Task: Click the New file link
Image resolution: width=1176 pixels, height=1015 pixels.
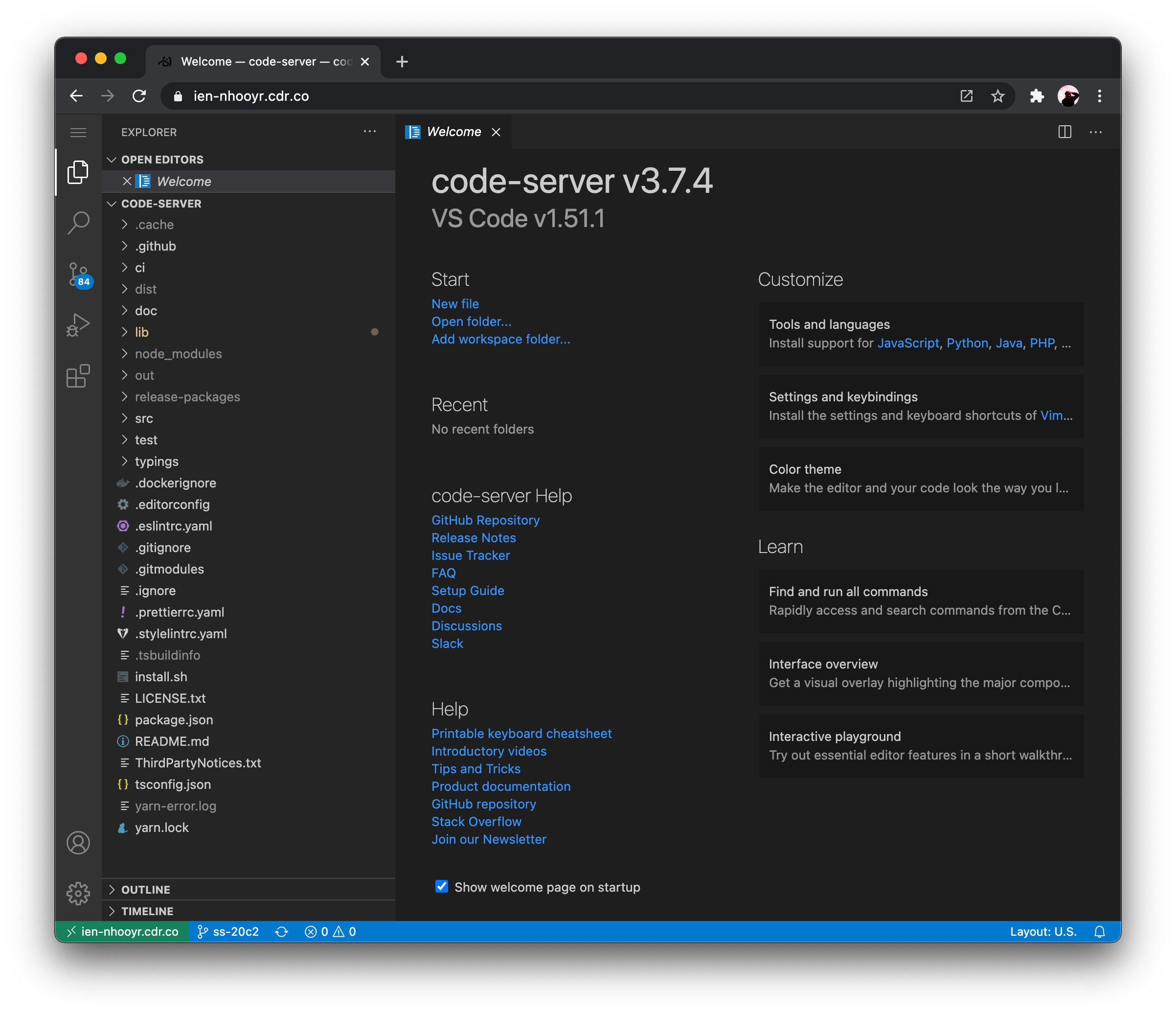Action: point(455,304)
